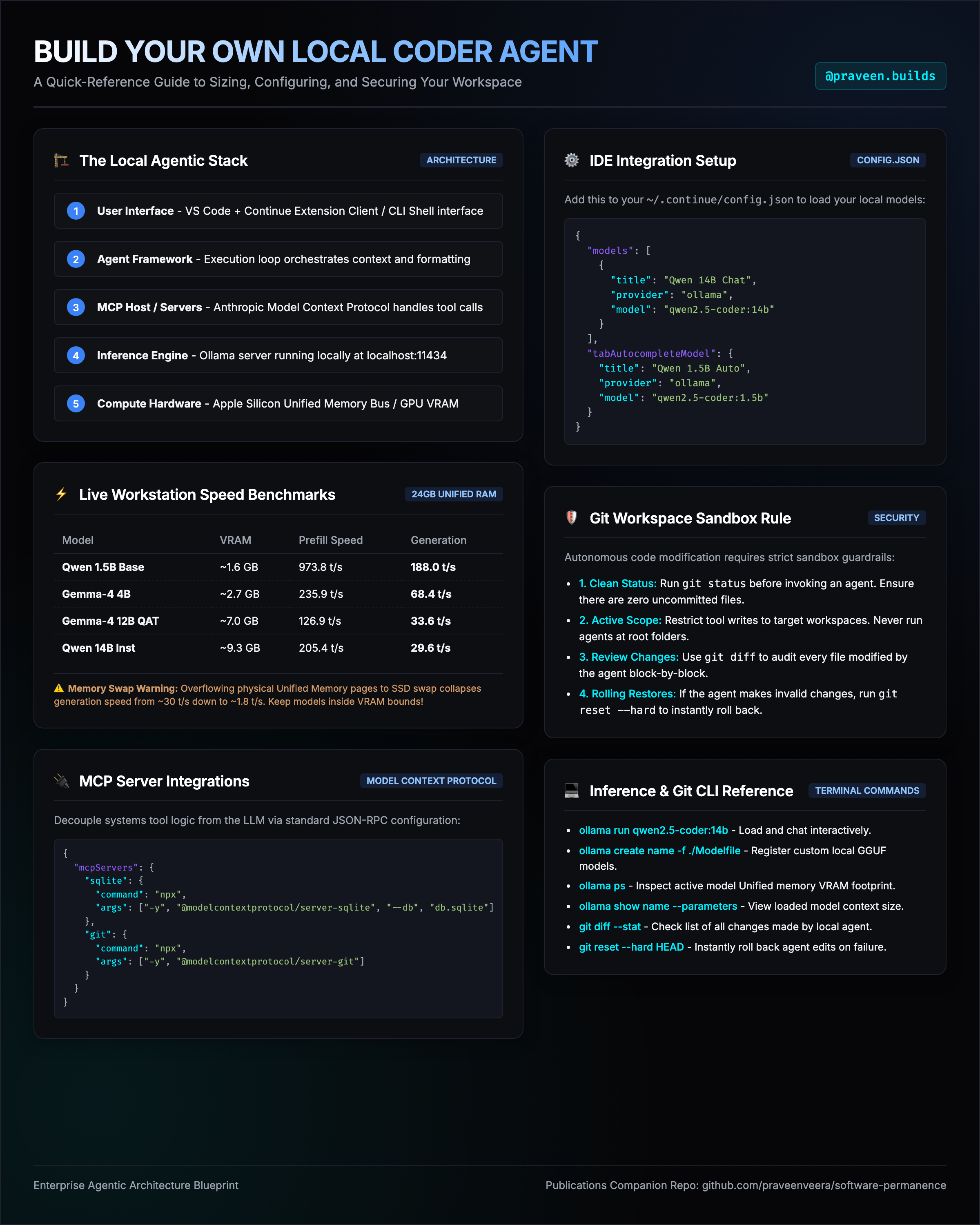Viewport: 980px width, 1225px height.
Task: Click the SECURITY tag badge
Action: (x=896, y=518)
